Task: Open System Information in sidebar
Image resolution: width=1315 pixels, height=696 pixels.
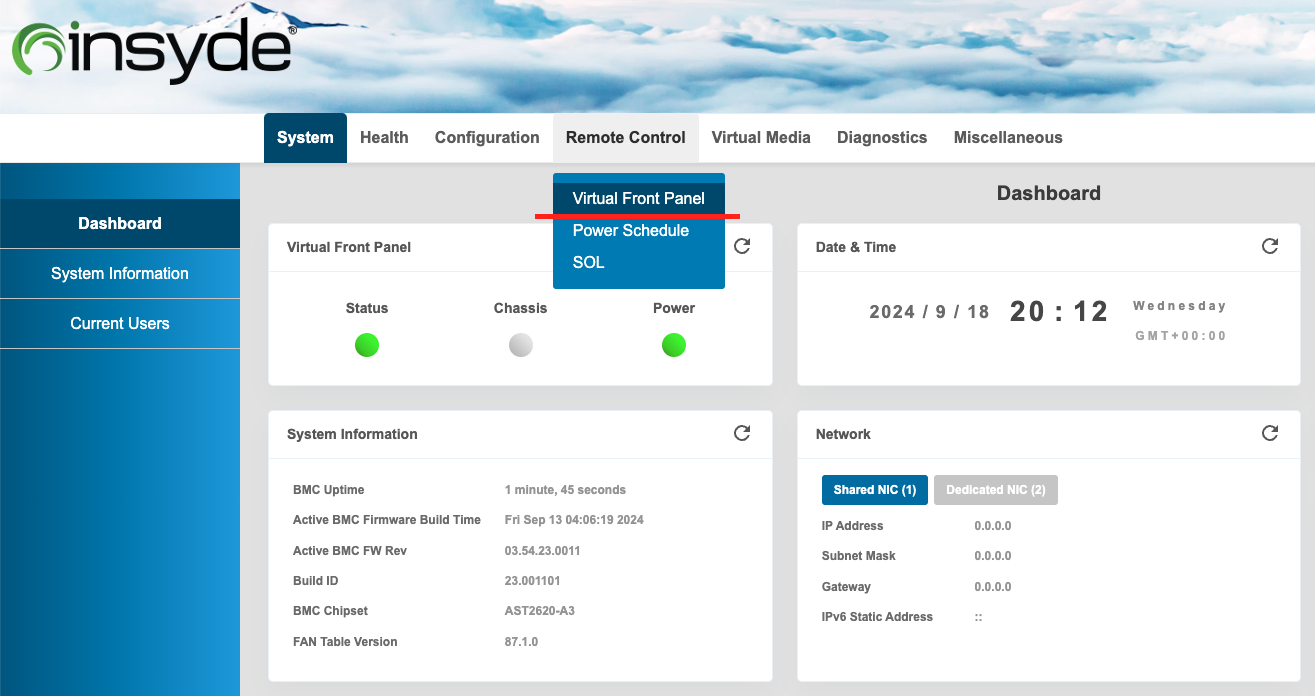Action: (120, 274)
